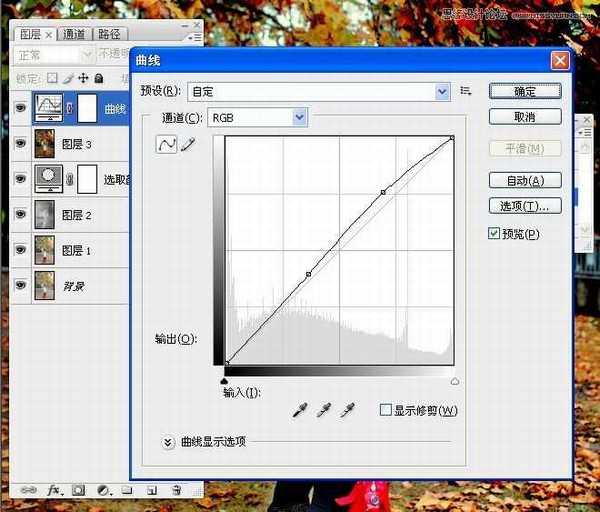600x512 pixels.
Task: Click lock transparent pixels icon
Action: 52,78
